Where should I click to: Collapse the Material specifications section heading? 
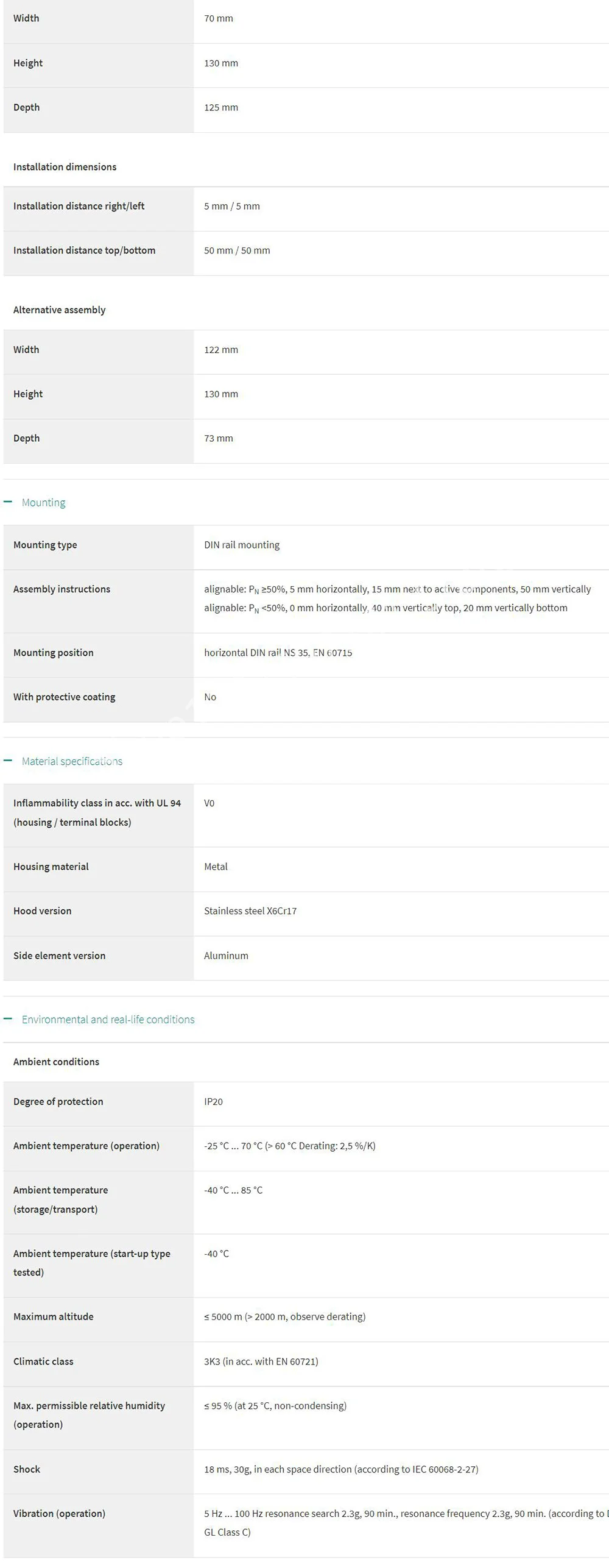pos(72,761)
